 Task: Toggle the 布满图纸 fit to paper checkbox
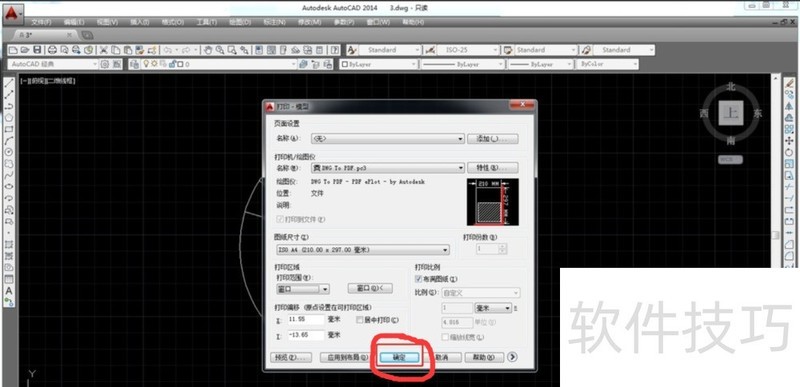[419, 279]
